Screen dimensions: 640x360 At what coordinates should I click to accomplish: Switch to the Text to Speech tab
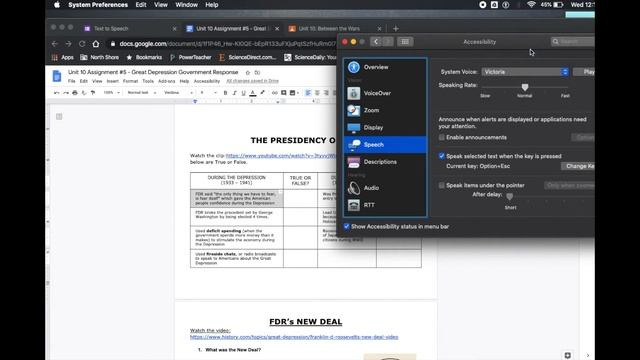[130, 29]
